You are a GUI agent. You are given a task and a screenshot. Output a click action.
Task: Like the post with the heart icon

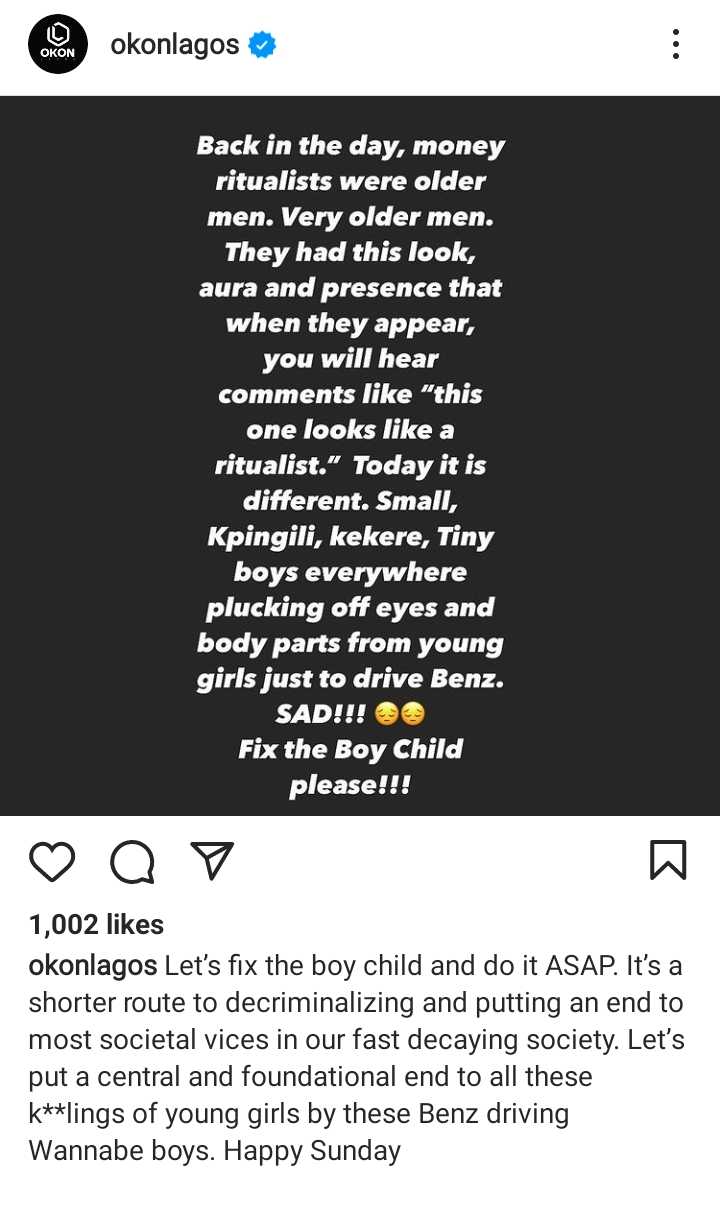tap(52, 860)
